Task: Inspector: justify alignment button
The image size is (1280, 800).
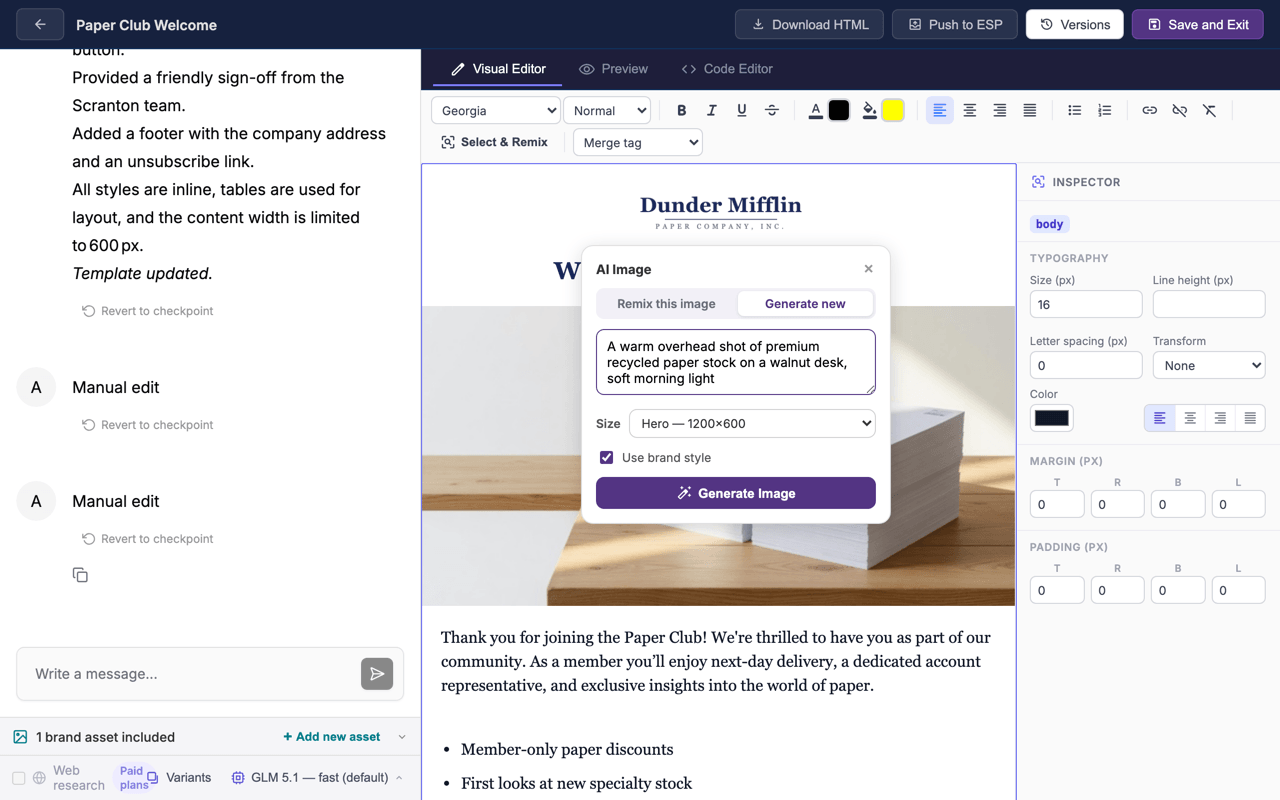Action: pos(1250,418)
